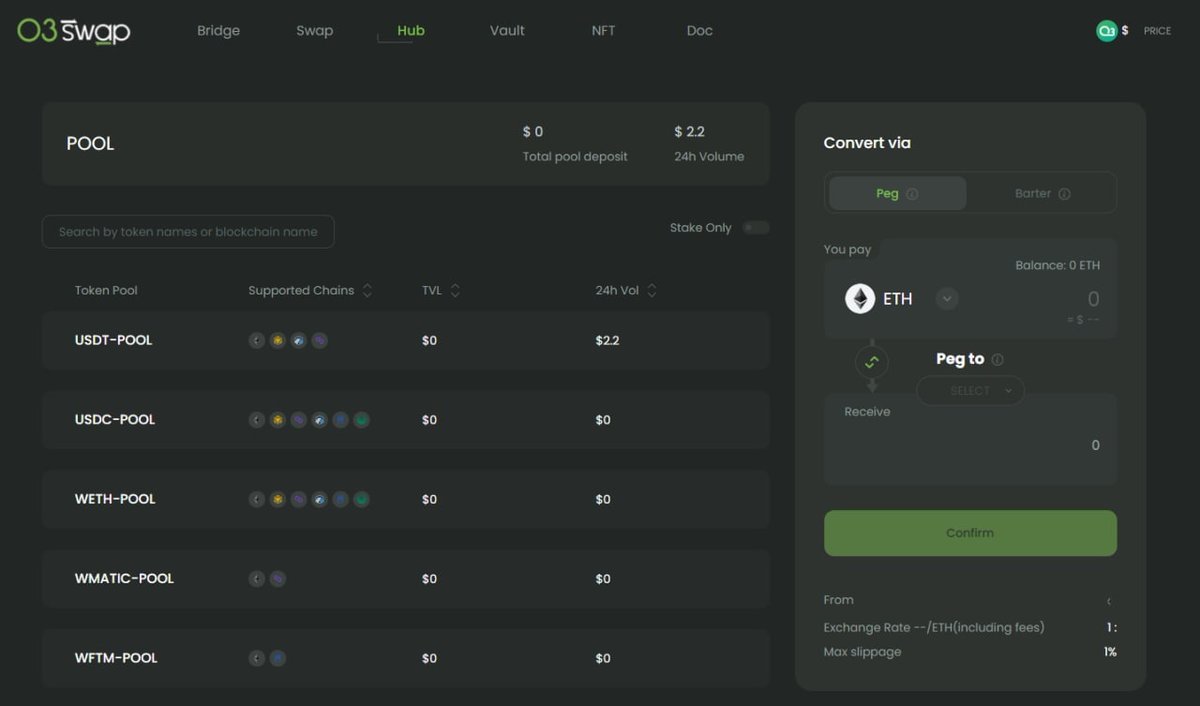This screenshot has width=1200, height=706.
Task: Go to the Swap tab
Action: pyautogui.click(x=314, y=31)
